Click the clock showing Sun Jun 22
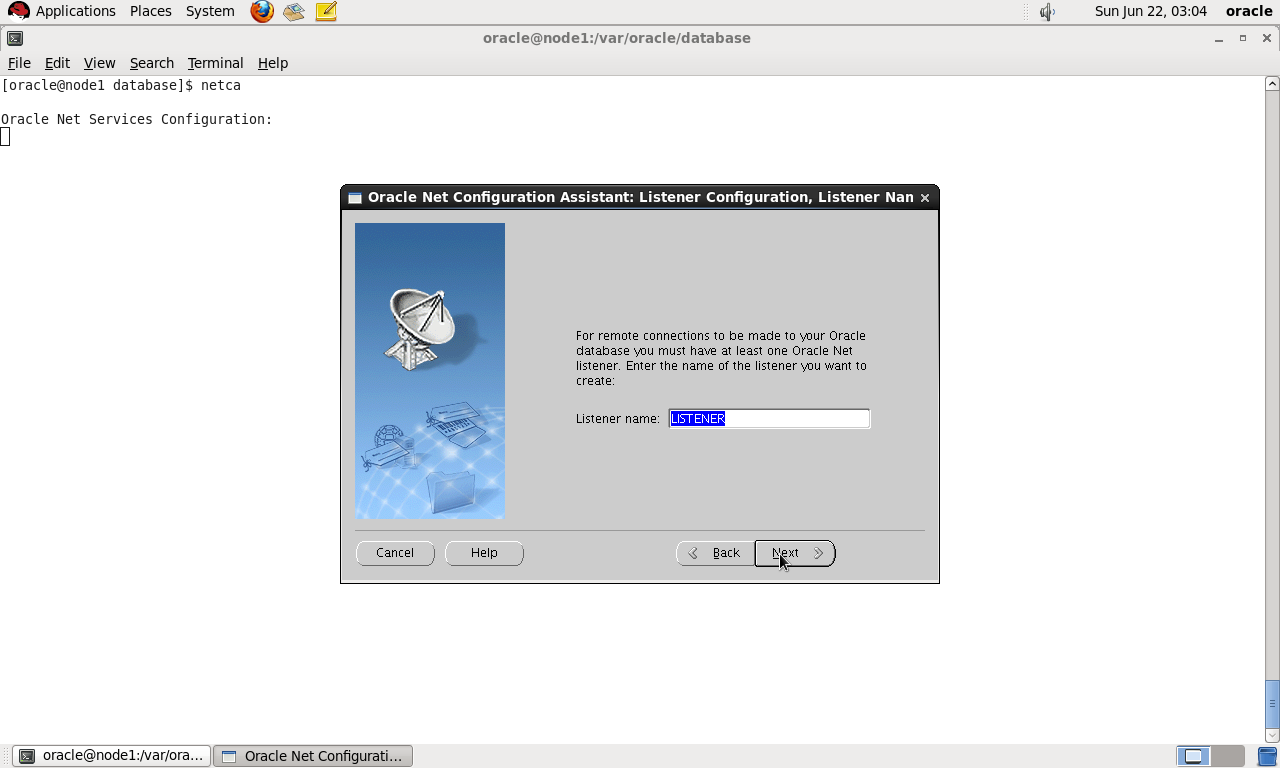The image size is (1280, 768). click(x=1151, y=11)
